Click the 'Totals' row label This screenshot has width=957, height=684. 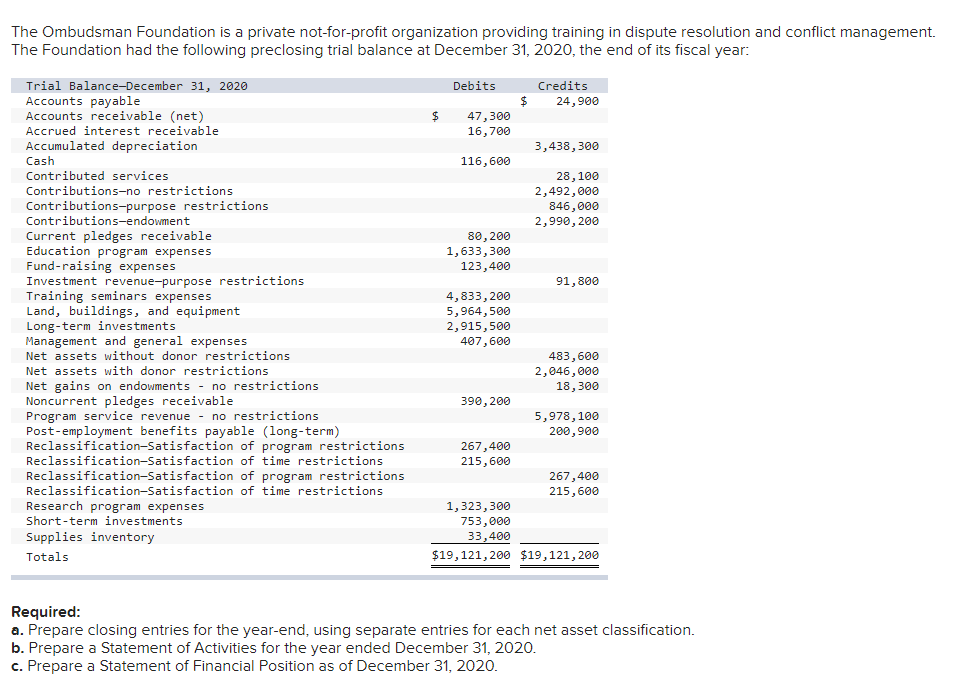click(x=47, y=557)
